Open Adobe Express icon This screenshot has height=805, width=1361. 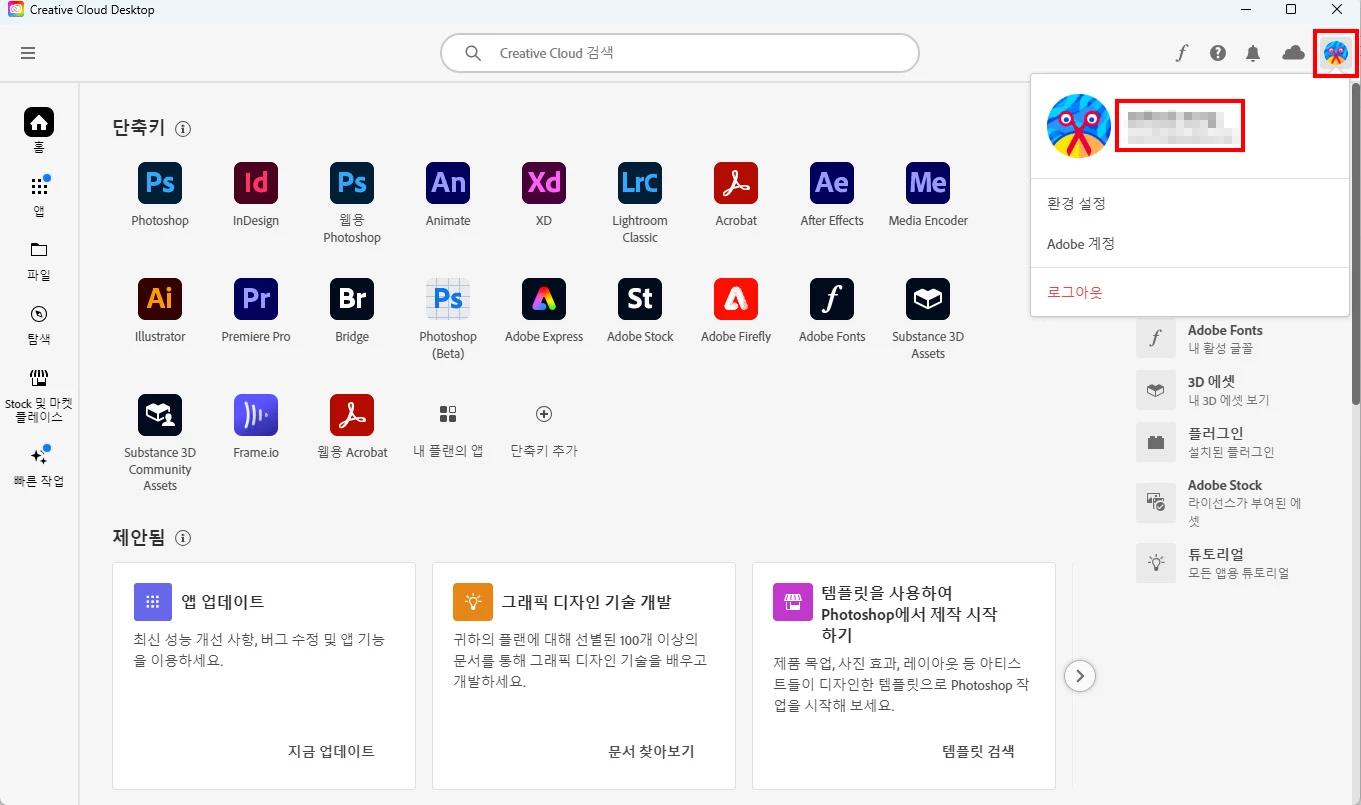544,299
